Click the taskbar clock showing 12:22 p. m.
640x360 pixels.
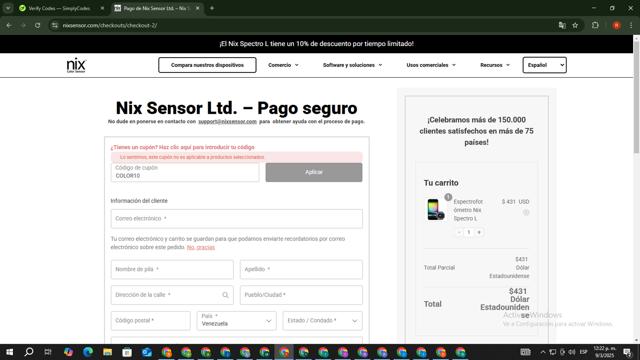pos(604,352)
